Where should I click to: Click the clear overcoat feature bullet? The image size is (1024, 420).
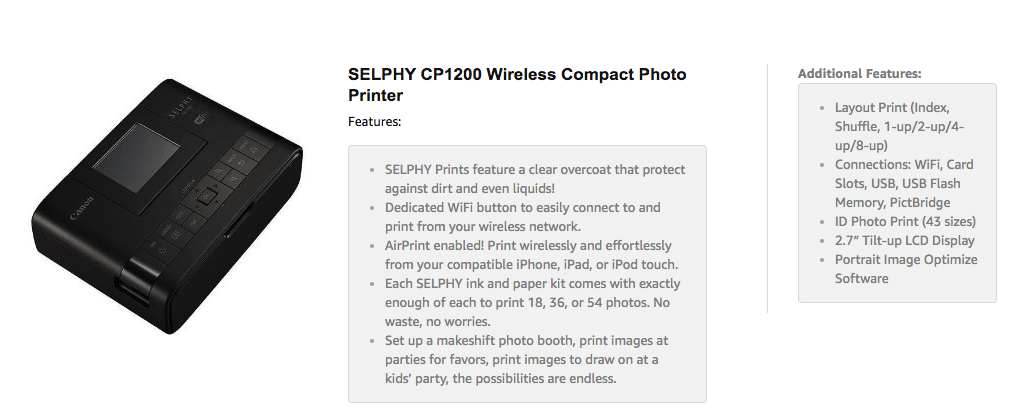click(x=535, y=179)
